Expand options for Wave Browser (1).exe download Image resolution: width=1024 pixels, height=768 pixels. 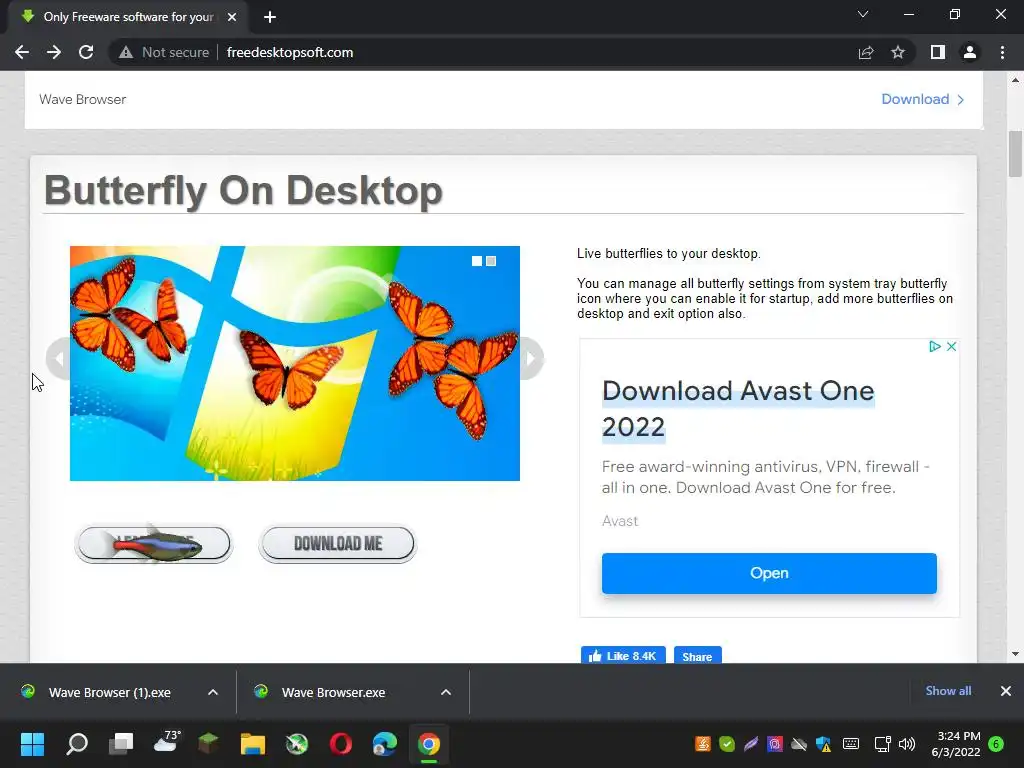213,692
